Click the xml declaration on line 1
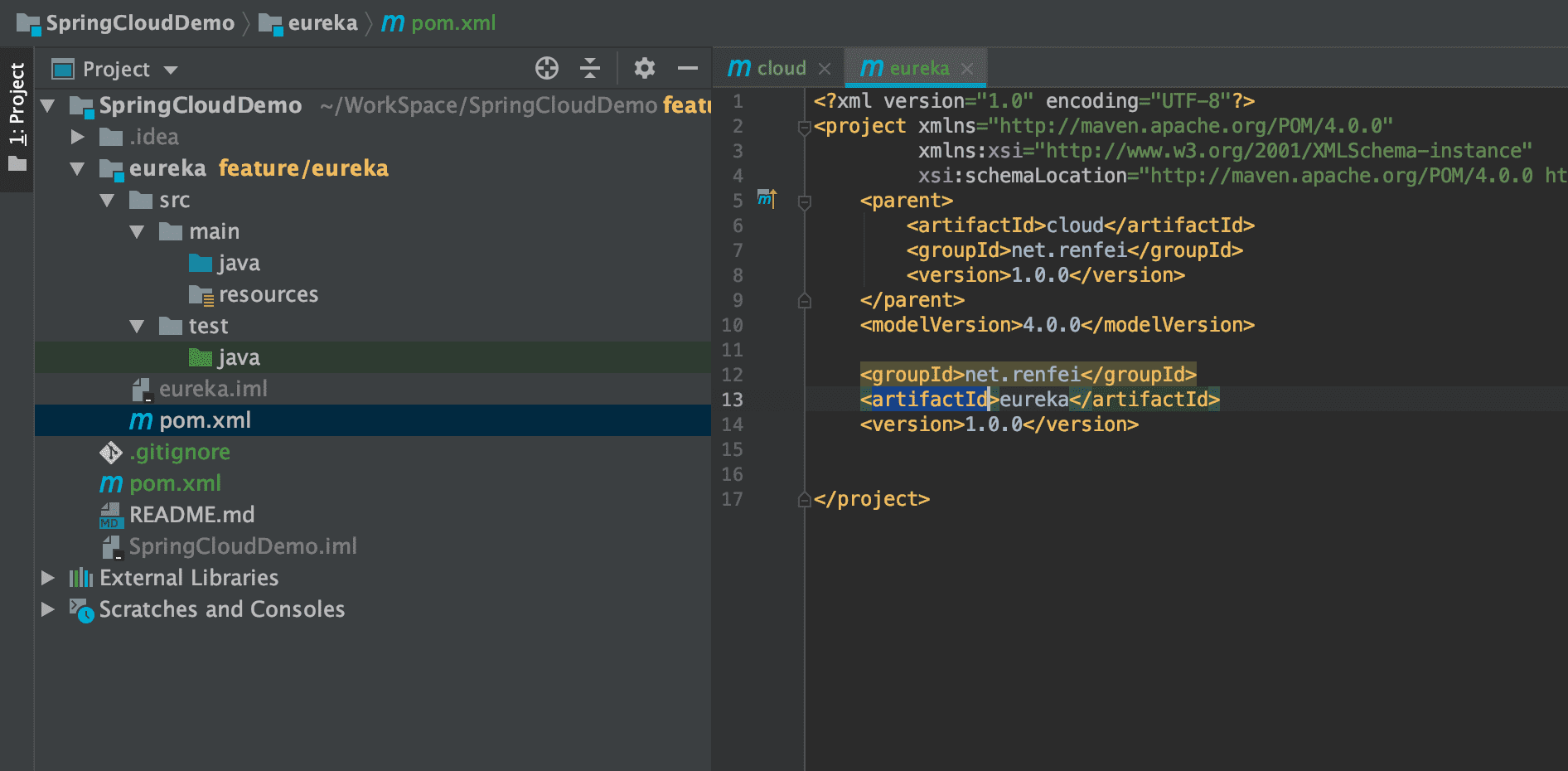 click(1034, 101)
